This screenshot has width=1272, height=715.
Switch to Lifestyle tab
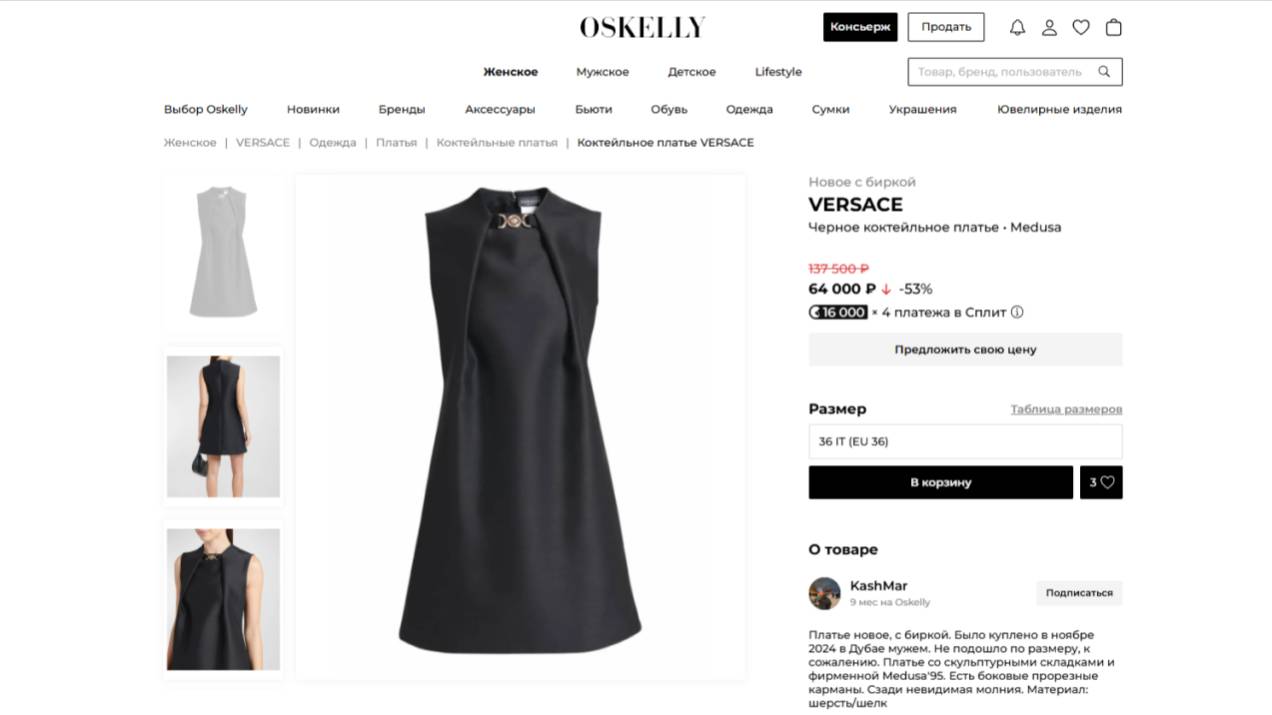coord(778,72)
